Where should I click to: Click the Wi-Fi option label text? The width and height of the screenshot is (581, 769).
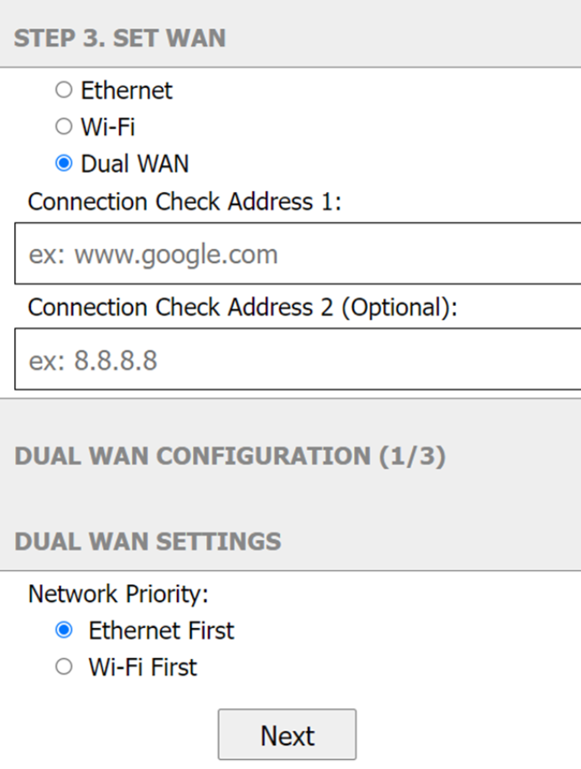108,127
